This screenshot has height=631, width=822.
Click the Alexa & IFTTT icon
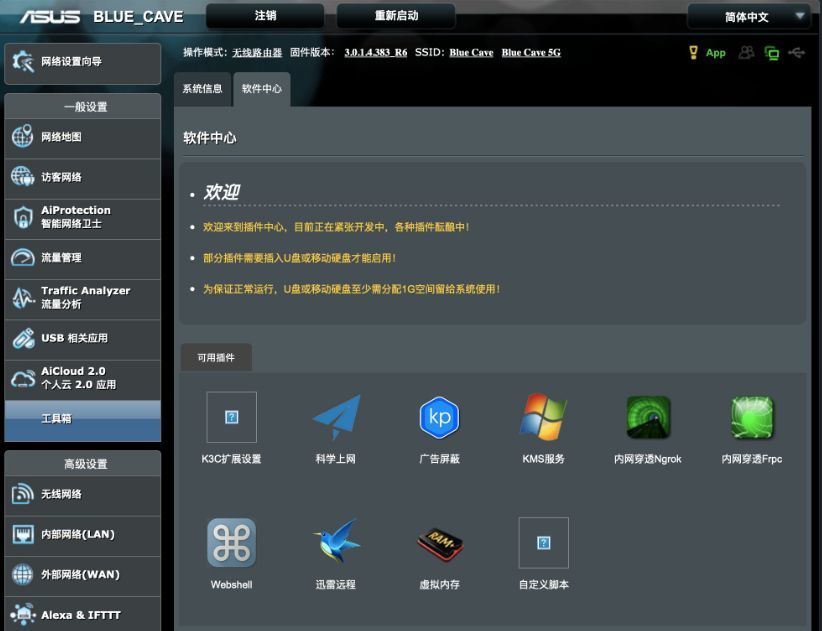pos(23,614)
